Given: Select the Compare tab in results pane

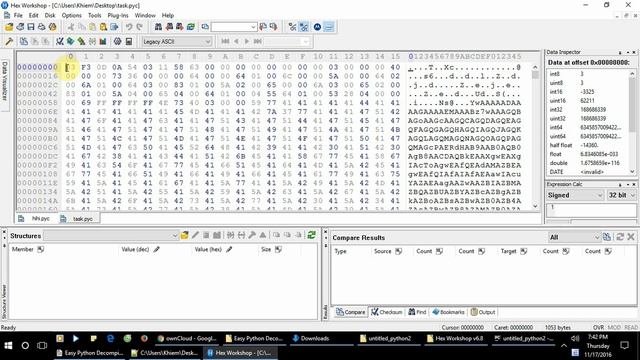Looking at the screenshot, I should click(351, 312).
